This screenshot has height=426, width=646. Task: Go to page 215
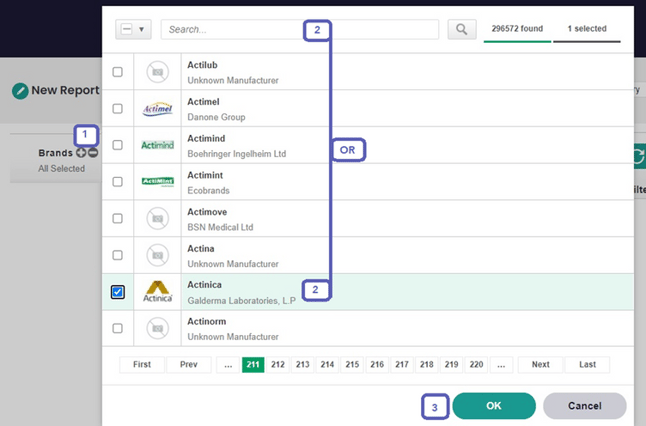point(352,365)
